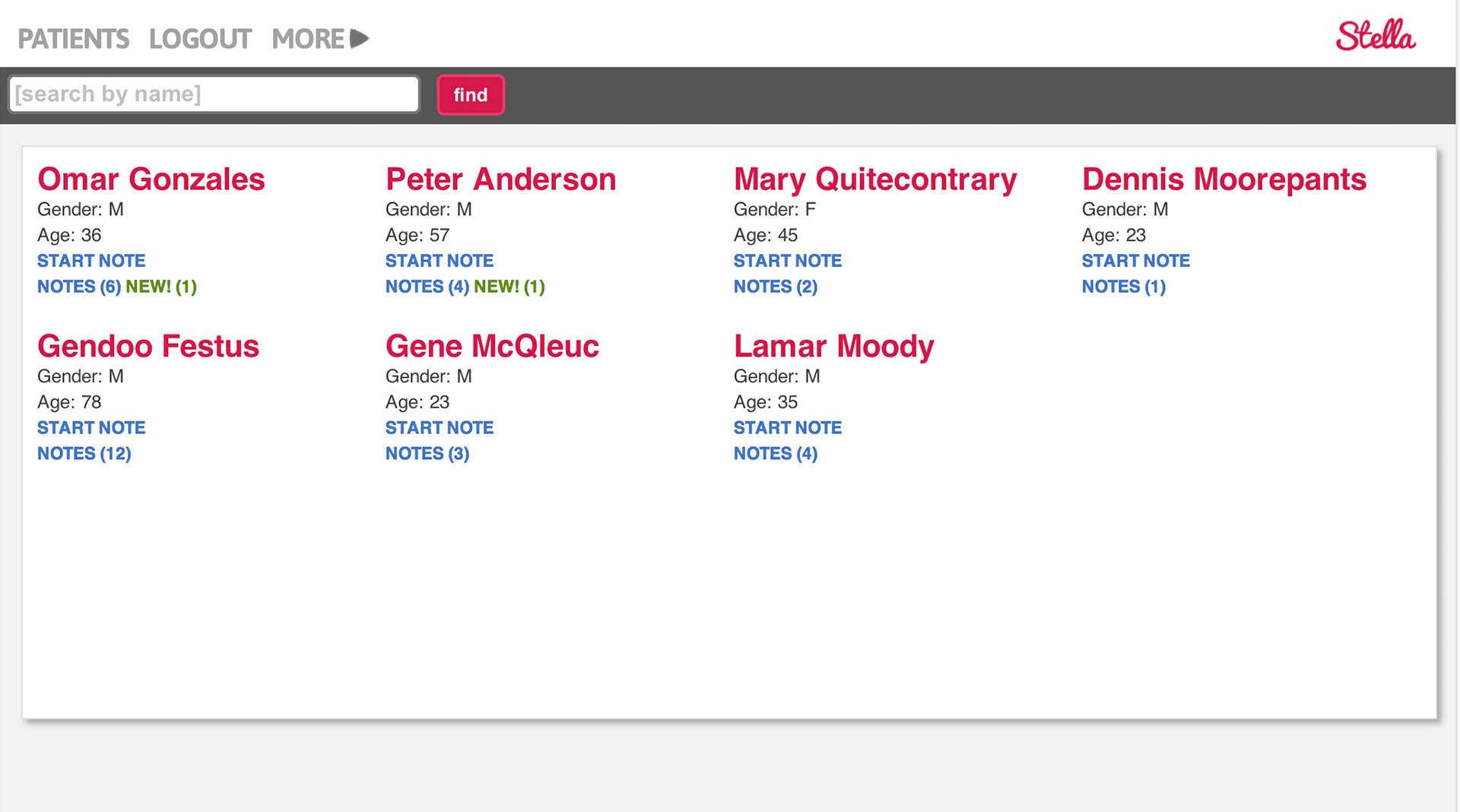1460x812 pixels.
Task: View Mary Quitecontrary's notes (2)
Action: point(775,287)
